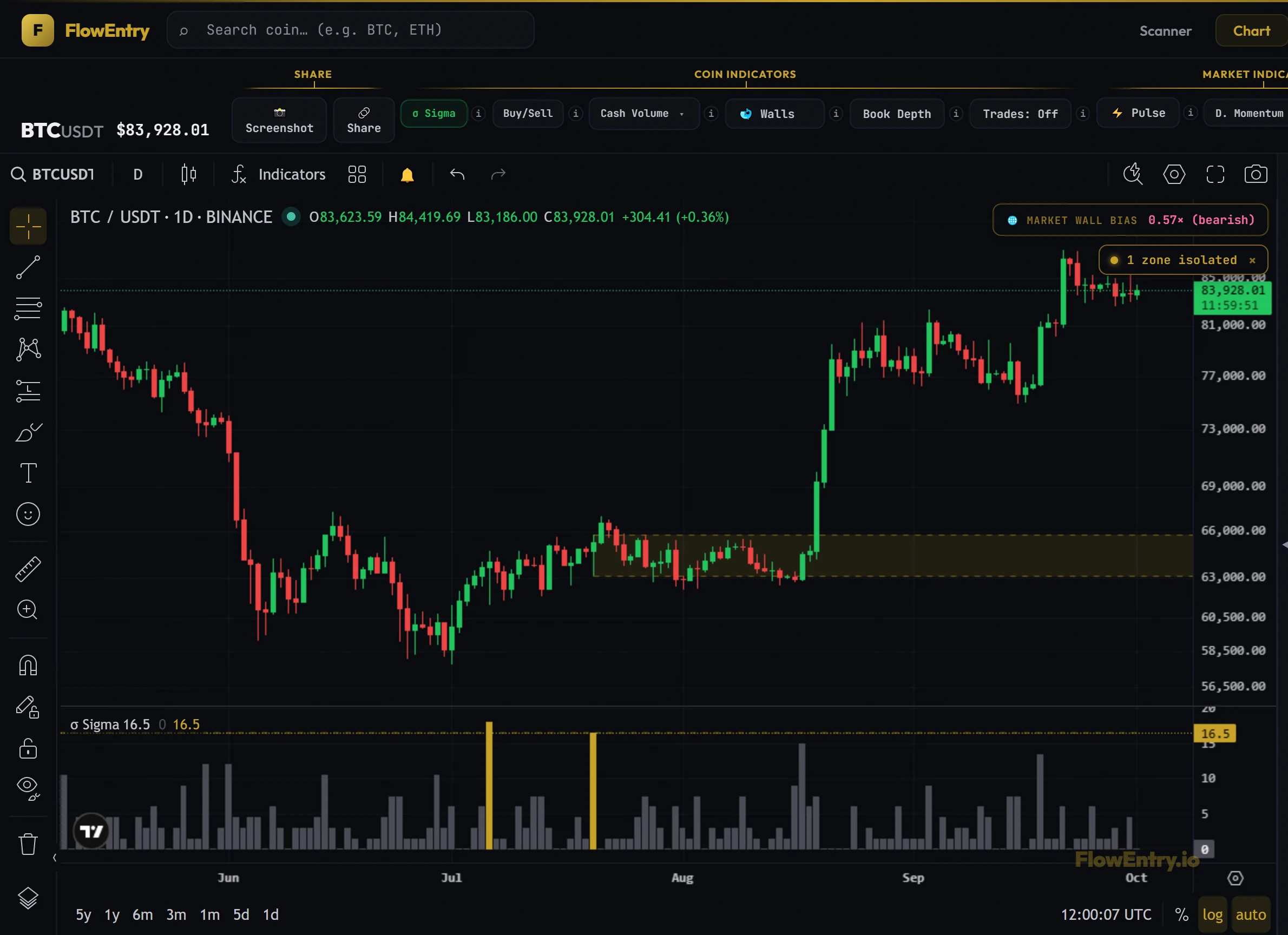Select the XABCD pattern tool
Image resolution: width=1288 pixels, height=935 pixels.
(28, 350)
